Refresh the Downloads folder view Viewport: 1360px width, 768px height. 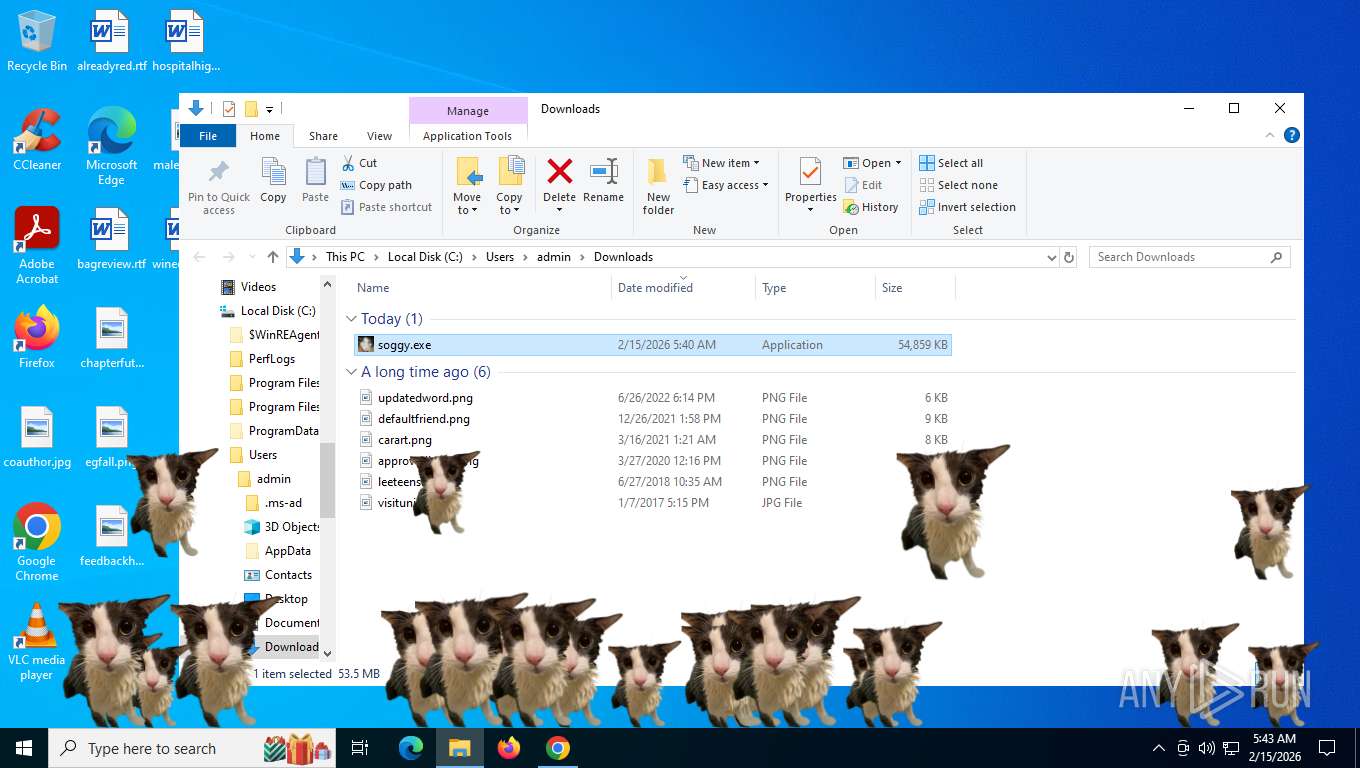coord(1069,257)
